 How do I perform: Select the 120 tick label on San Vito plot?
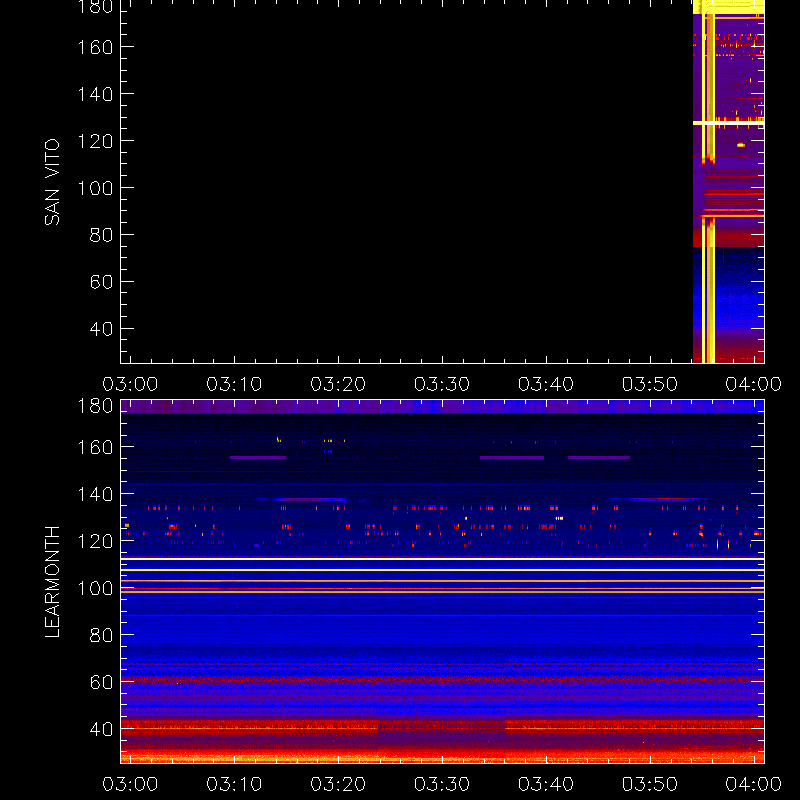95,141
